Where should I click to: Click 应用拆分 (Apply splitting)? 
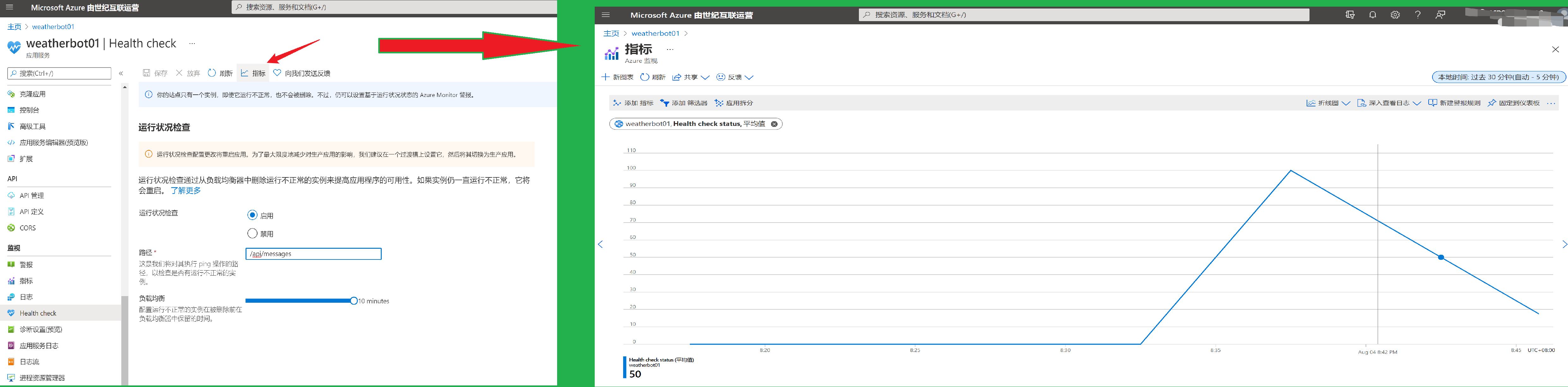click(x=734, y=103)
